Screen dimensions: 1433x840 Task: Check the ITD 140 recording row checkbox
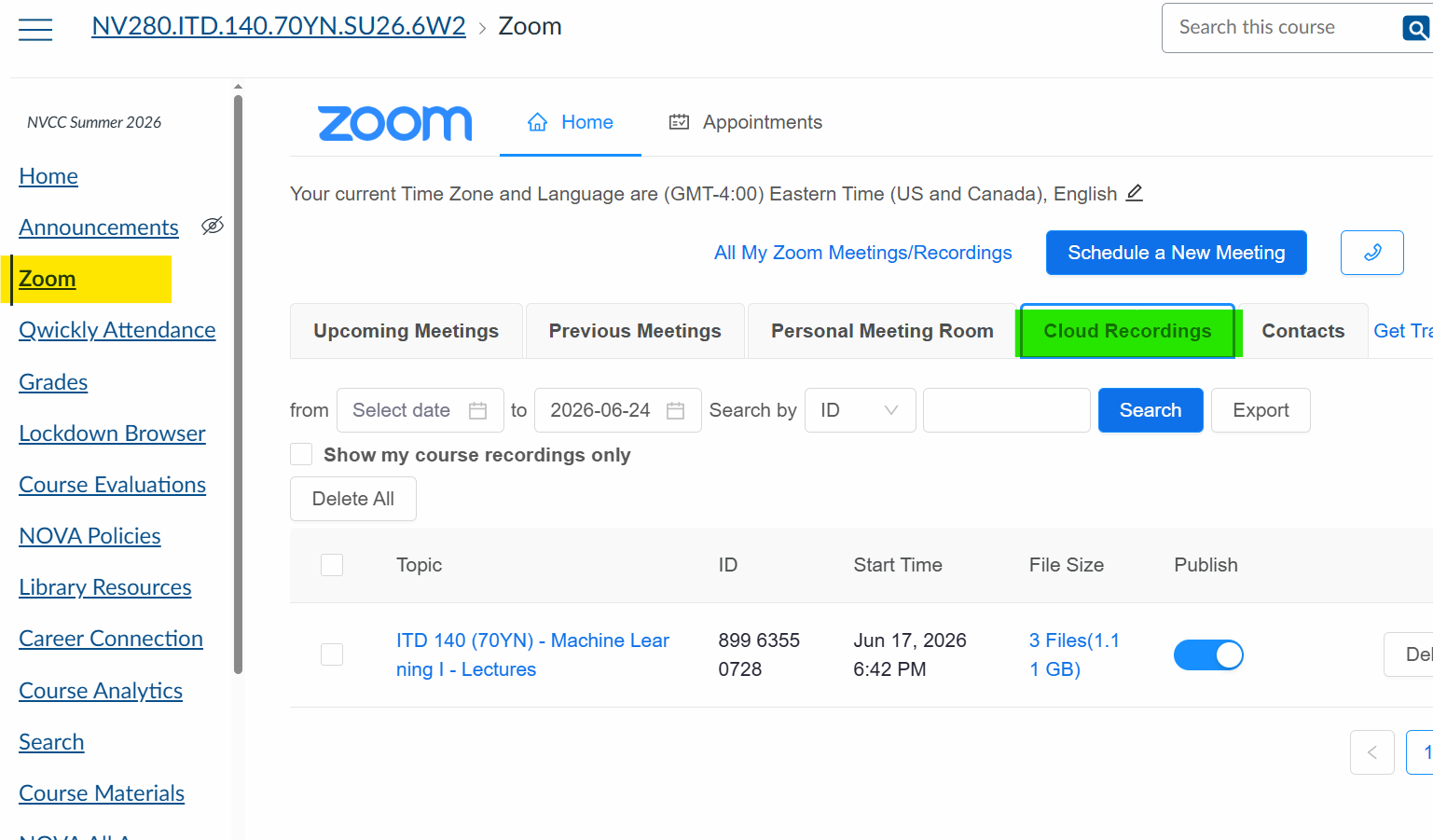pyautogui.click(x=332, y=654)
